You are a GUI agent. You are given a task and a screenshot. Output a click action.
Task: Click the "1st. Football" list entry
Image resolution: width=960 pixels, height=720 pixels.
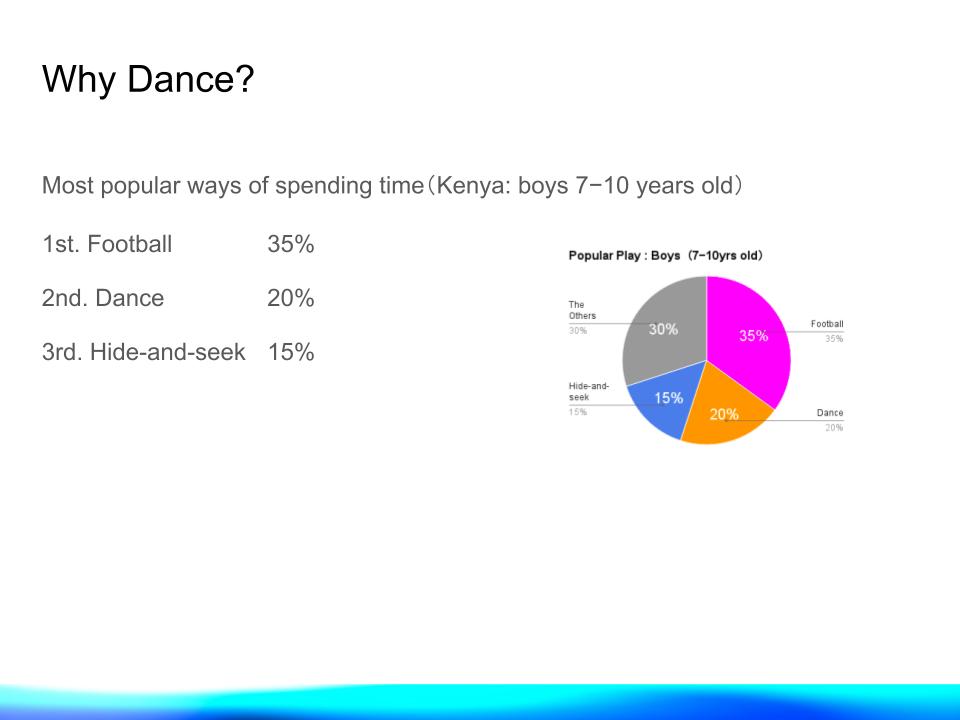point(107,244)
